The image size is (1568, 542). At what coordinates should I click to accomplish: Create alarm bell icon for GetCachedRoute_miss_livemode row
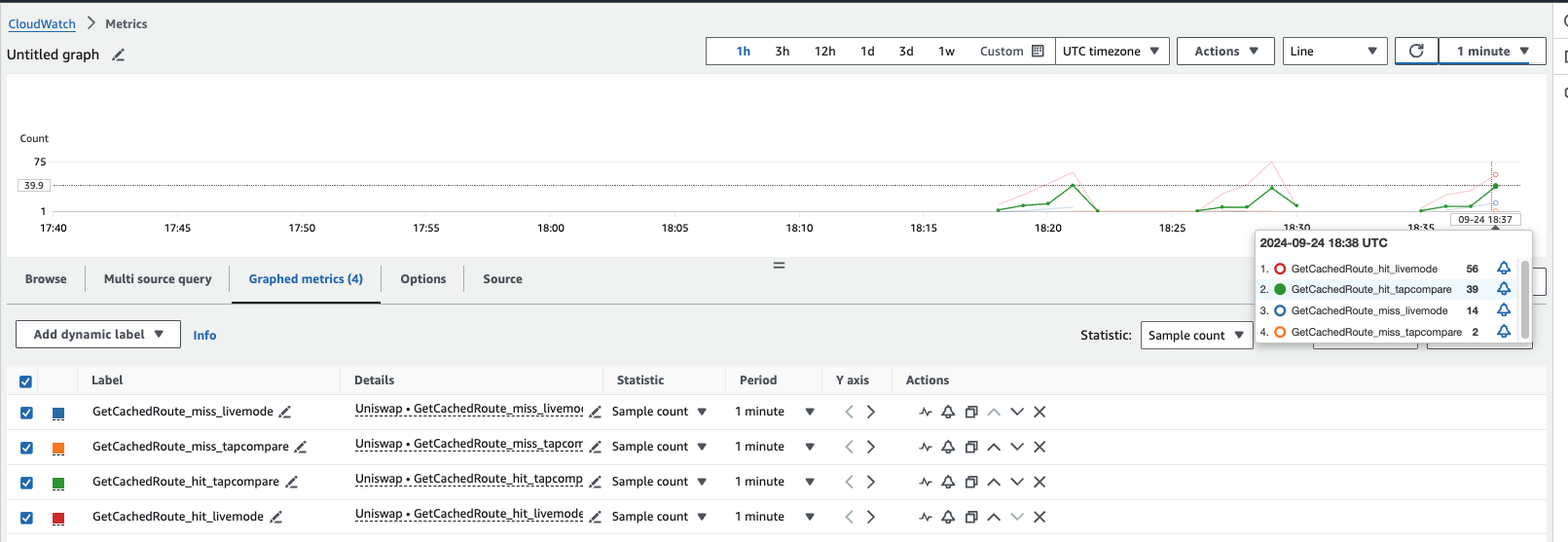point(948,413)
